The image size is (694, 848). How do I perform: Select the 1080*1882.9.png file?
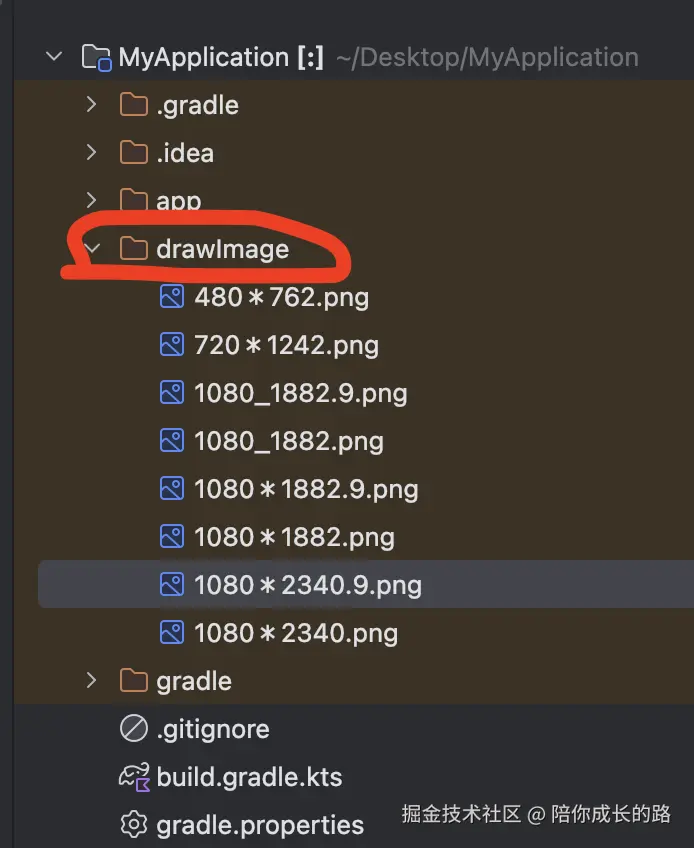click(x=305, y=489)
